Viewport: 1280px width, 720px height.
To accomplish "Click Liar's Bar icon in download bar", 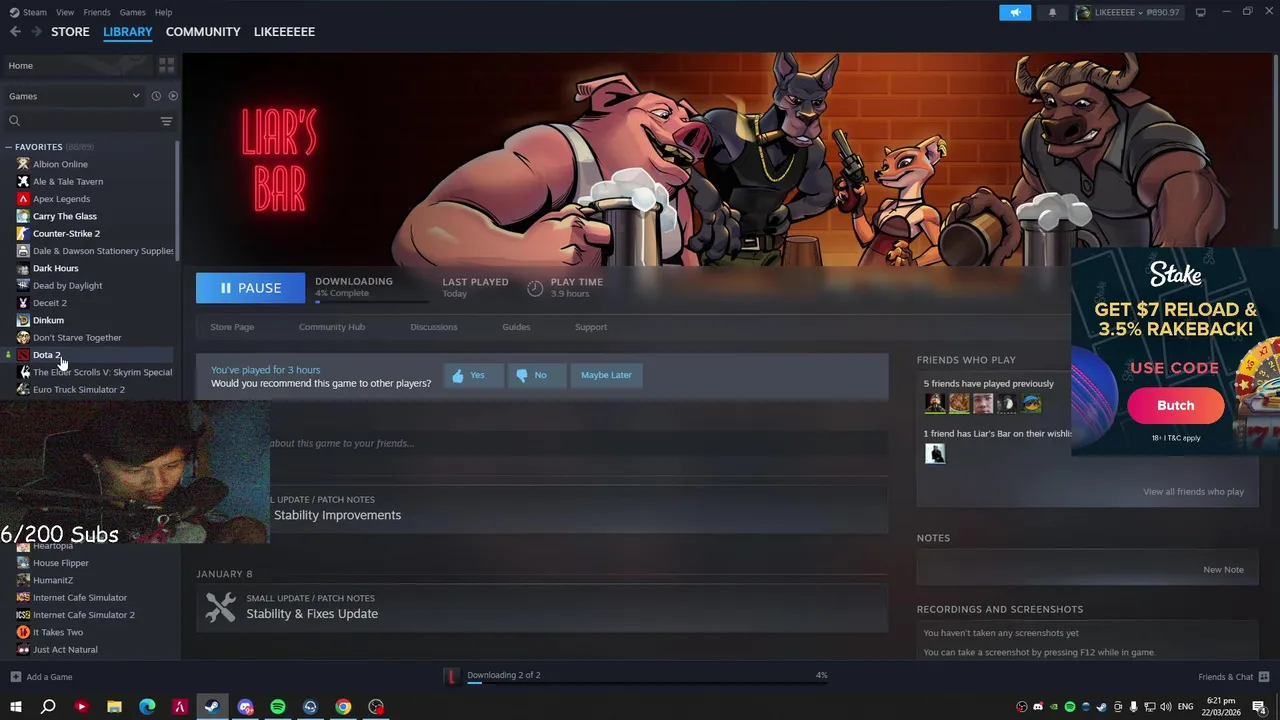I will tap(451, 677).
